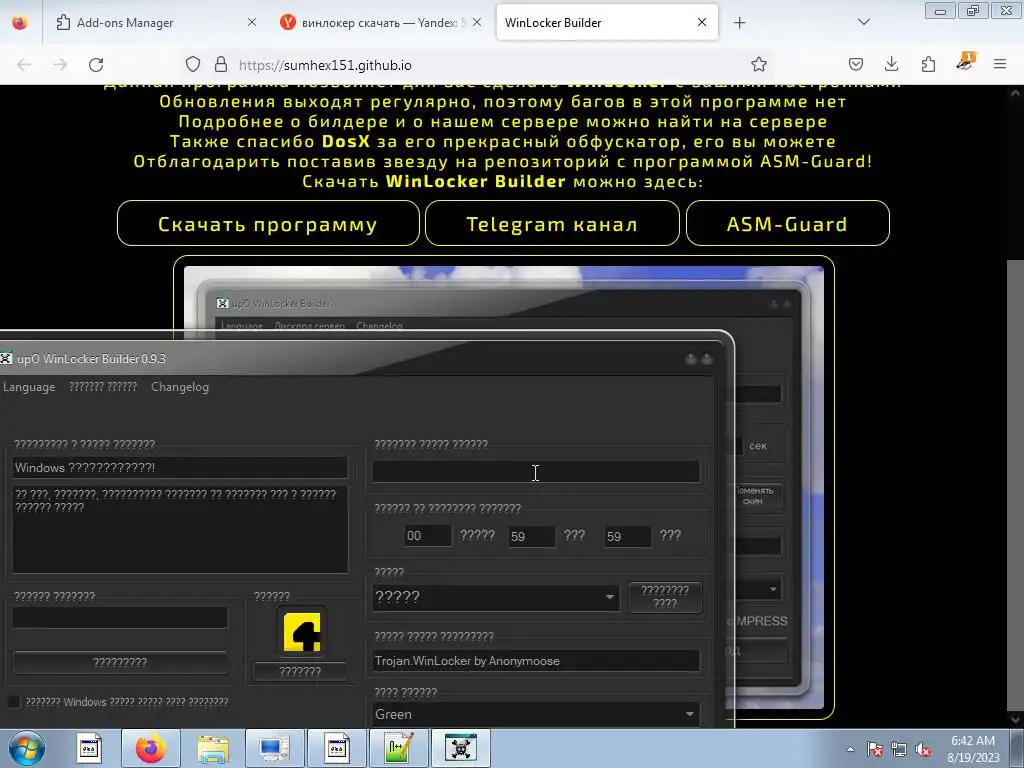Open a new browser tab
The height and width of the screenshot is (768, 1024).
coord(739,23)
